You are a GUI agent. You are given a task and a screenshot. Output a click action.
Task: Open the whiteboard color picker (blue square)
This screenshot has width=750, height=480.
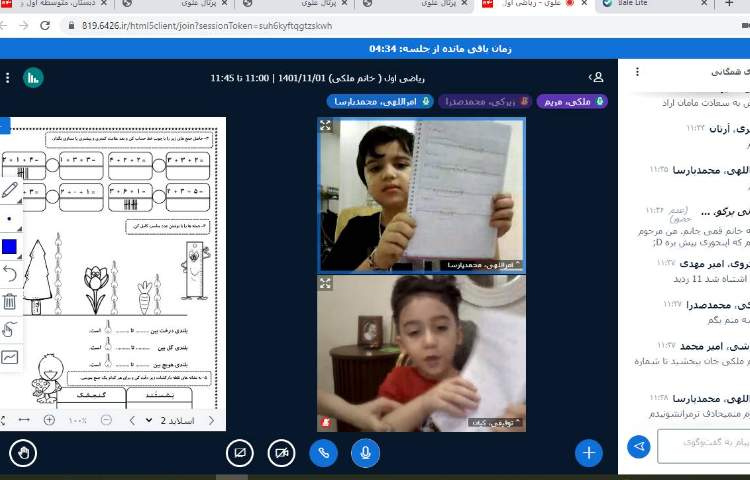point(10,246)
